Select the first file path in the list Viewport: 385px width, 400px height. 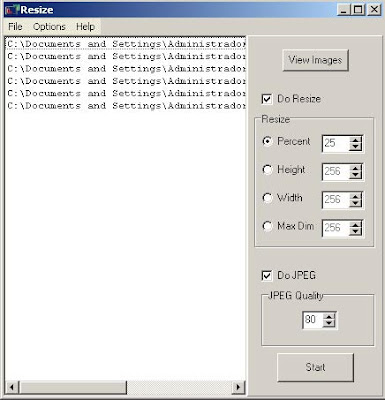pyautogui.click(x=126, y=44)
